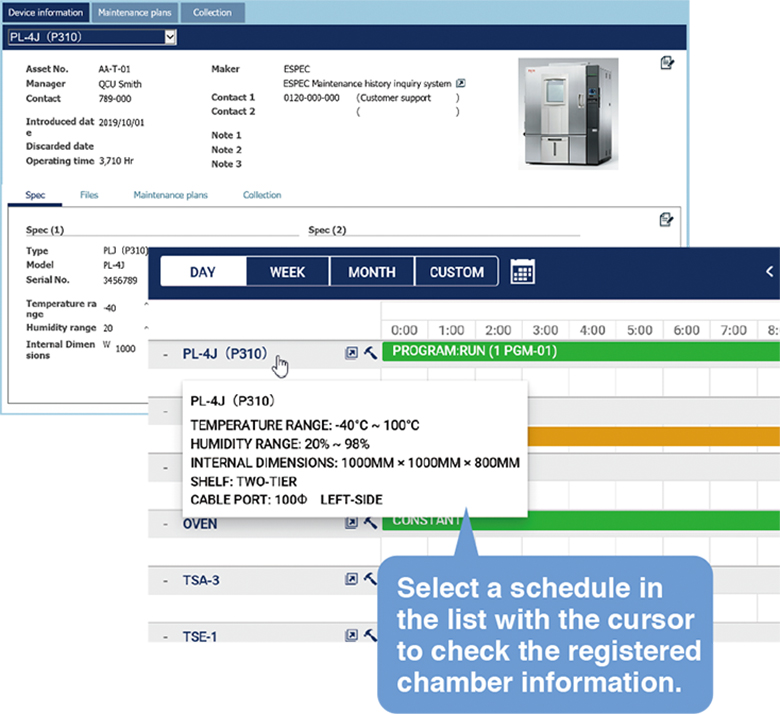Click the 6:00 time column header

(x=686, y=330)
